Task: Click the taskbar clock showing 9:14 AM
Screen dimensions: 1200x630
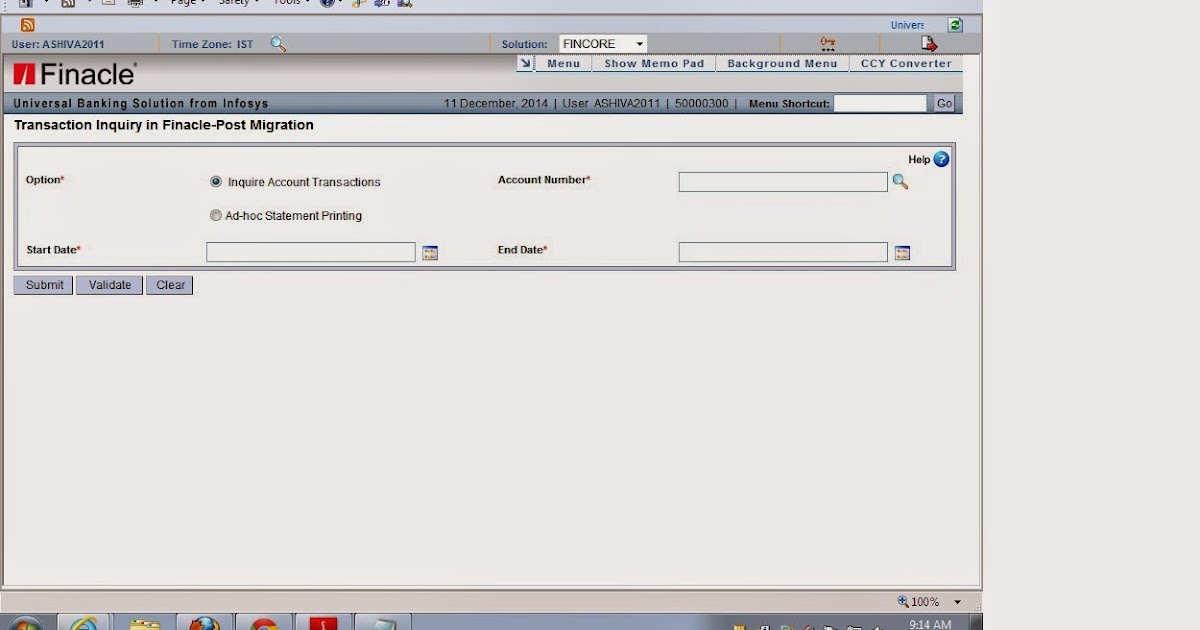Action: click(930, 624)
